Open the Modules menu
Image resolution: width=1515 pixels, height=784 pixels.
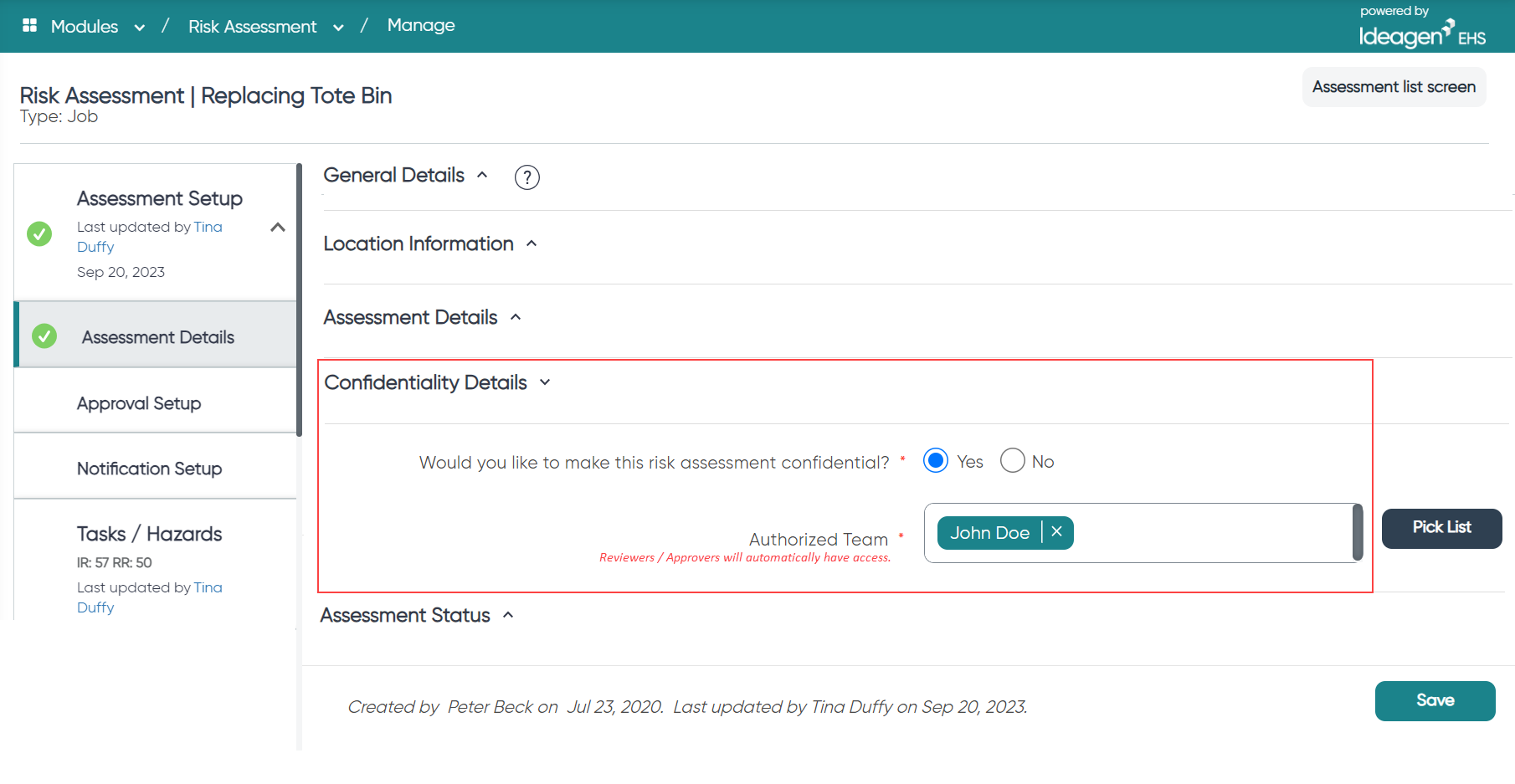[85, 26]
